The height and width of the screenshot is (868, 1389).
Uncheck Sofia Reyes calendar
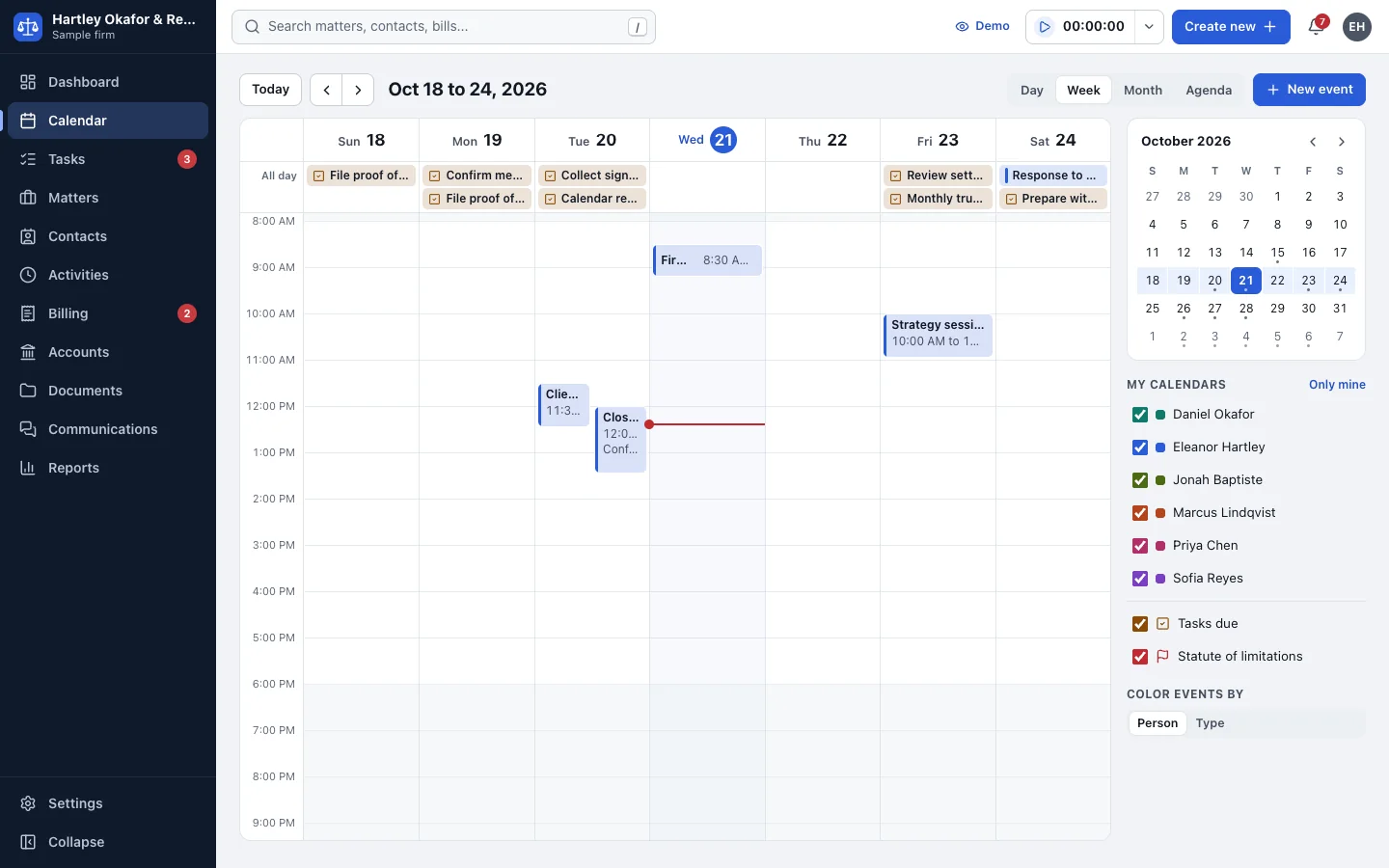(1140, 579)
